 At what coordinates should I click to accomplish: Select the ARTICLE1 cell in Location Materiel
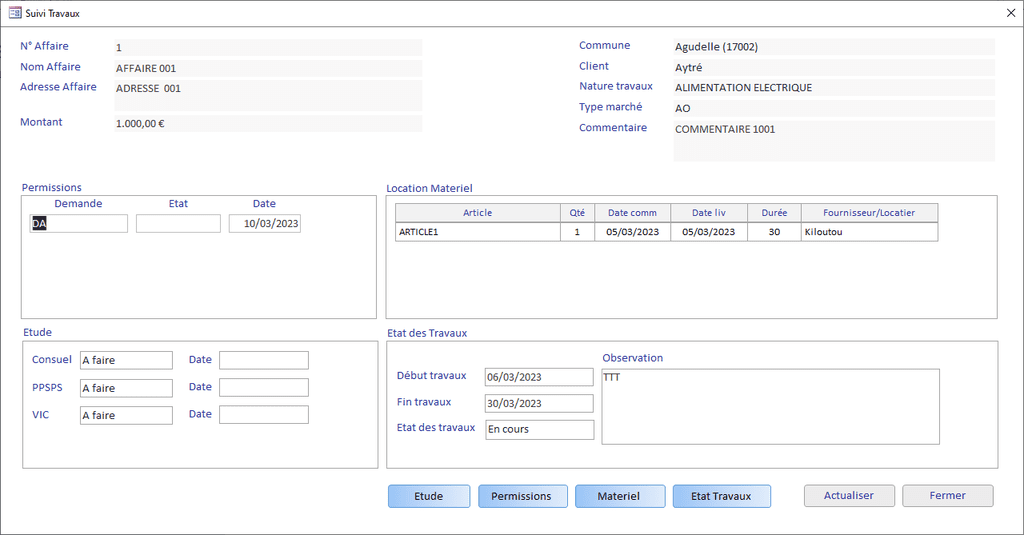point(477,232)
